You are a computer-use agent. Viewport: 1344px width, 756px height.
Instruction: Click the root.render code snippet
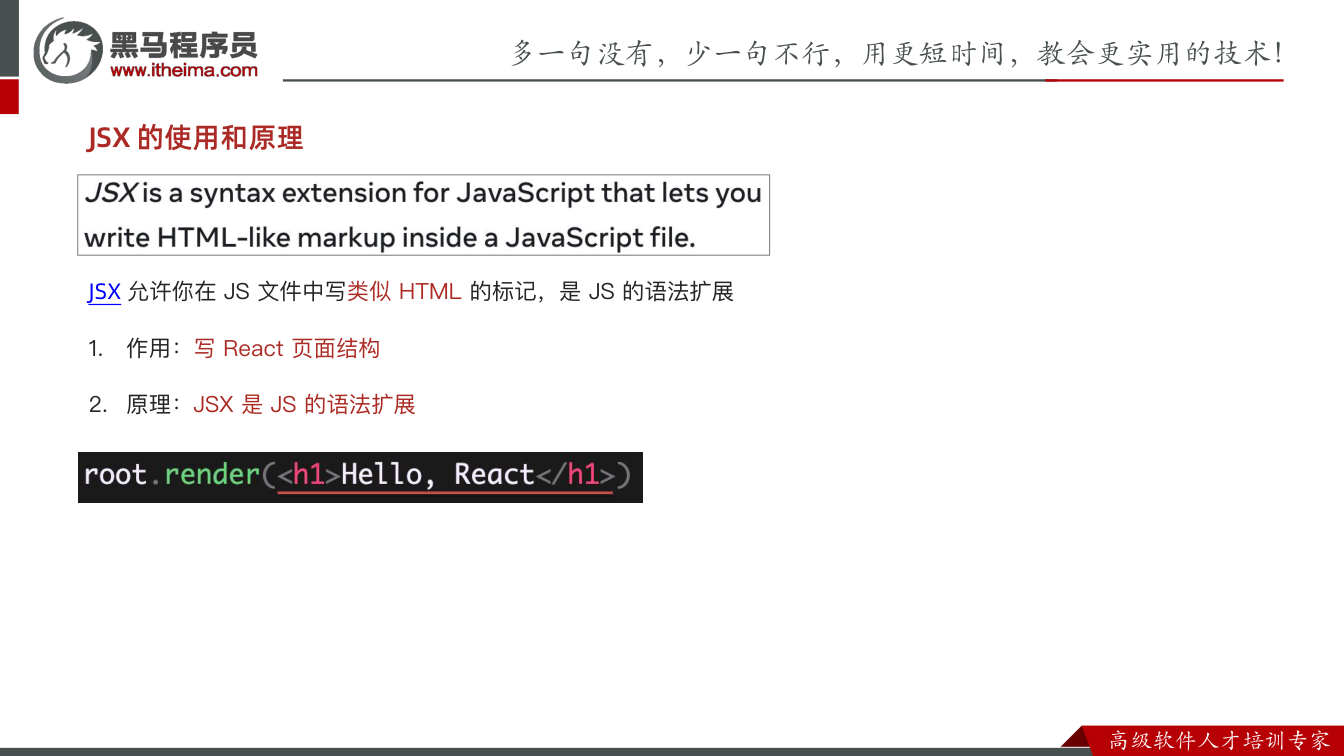pyautogui.click(x=360, y=477)
